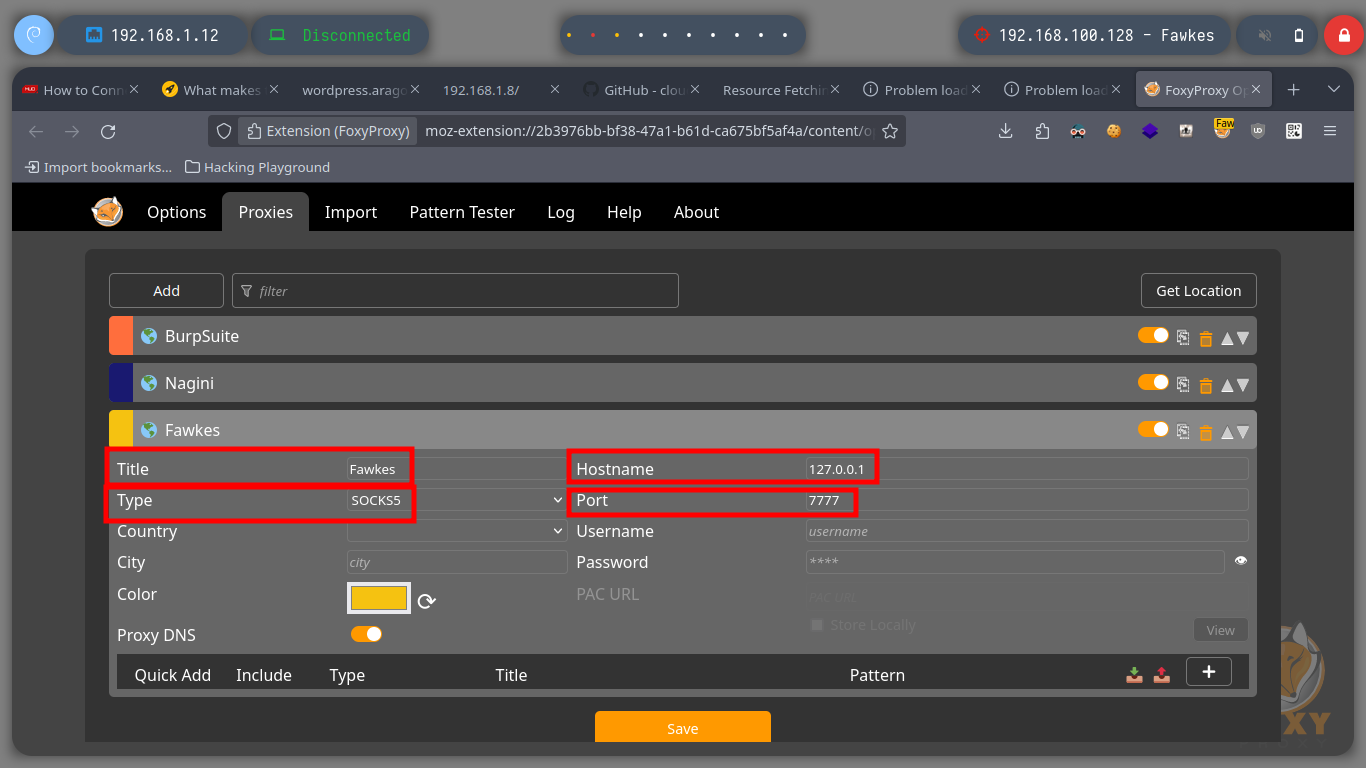Open the proxy Type dropdown
The width and height of the screenshot is (1366, 768).
pos(457,499)
